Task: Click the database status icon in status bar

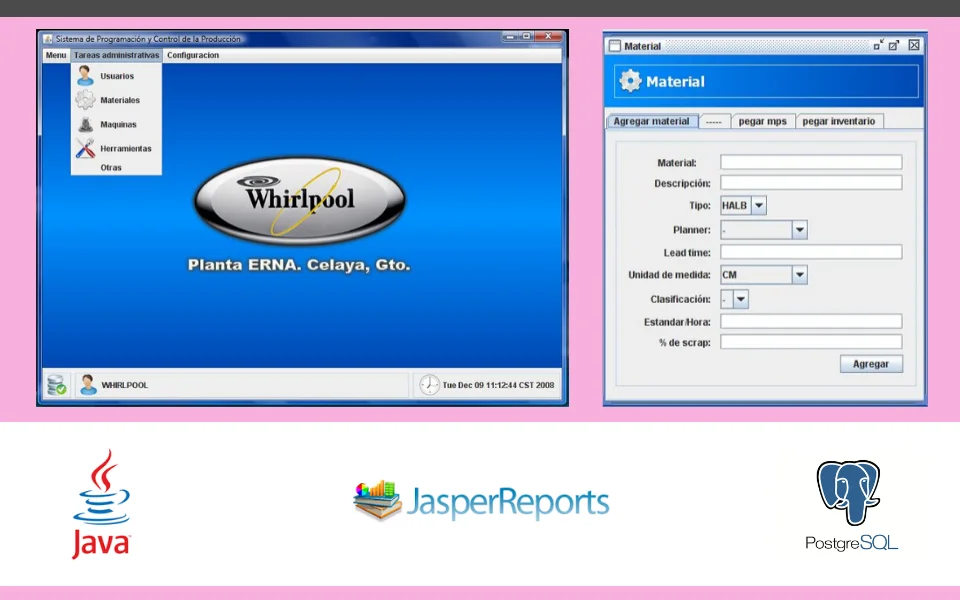Action: click(57, 385)
